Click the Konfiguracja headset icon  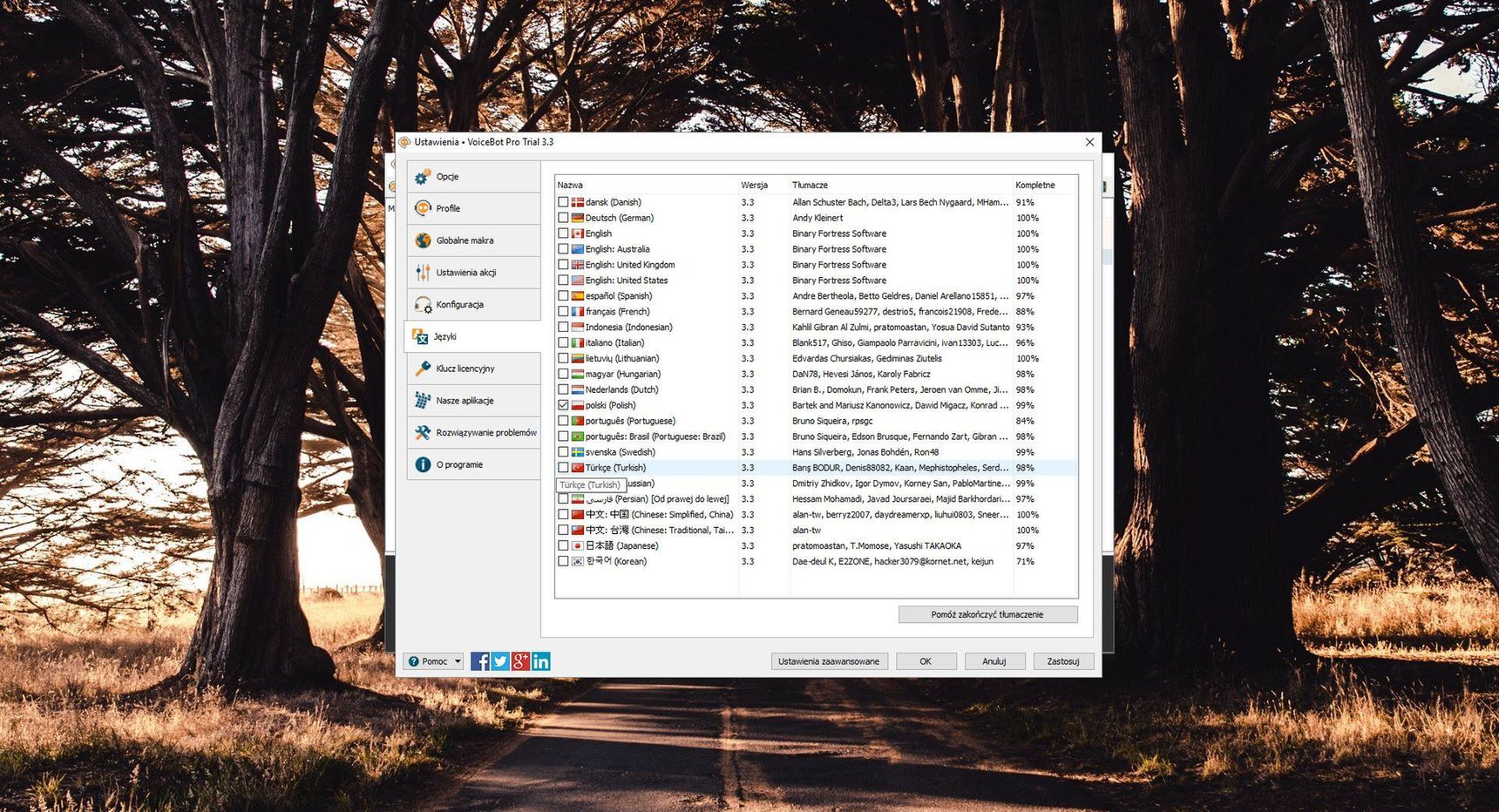423,305
